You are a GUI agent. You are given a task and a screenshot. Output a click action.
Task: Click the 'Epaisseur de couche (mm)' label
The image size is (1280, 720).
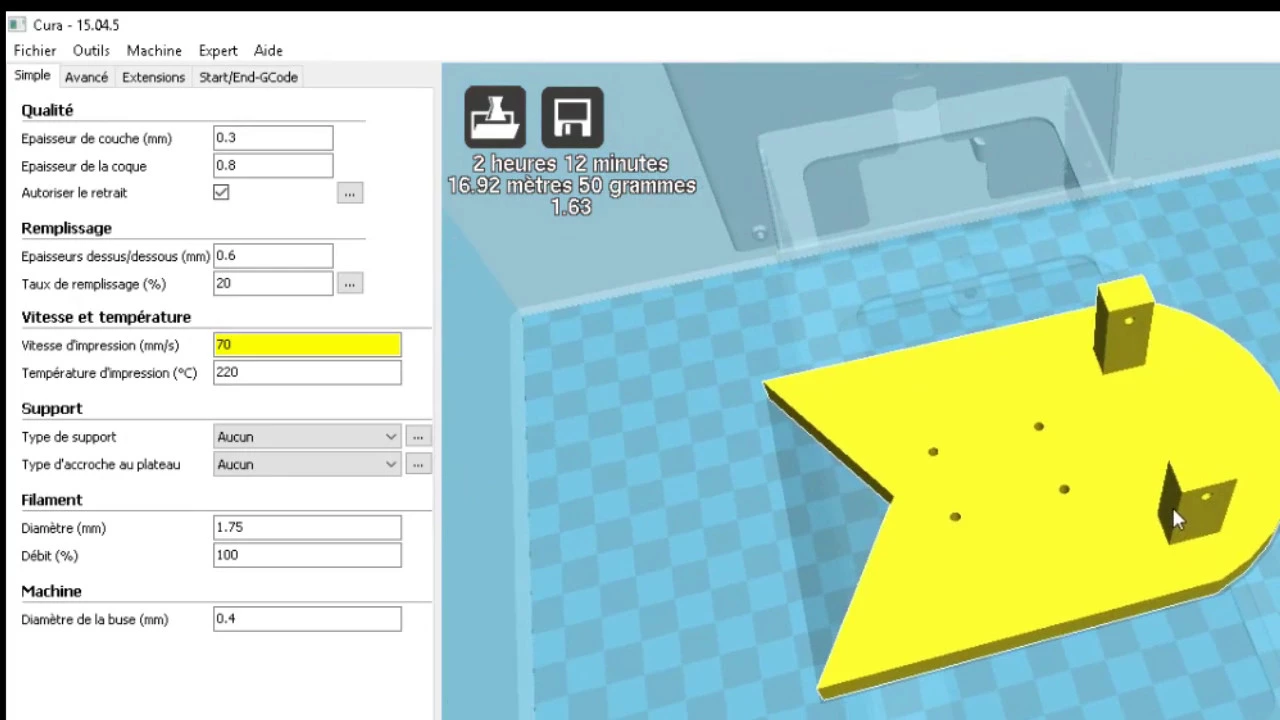97,139
